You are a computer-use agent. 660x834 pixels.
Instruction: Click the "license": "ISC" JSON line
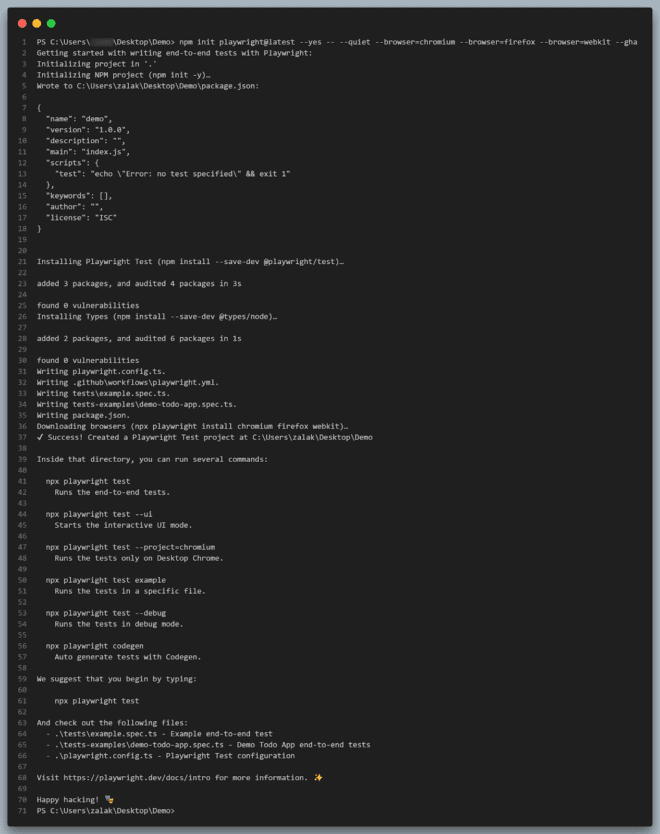click(x=81, y=218)
